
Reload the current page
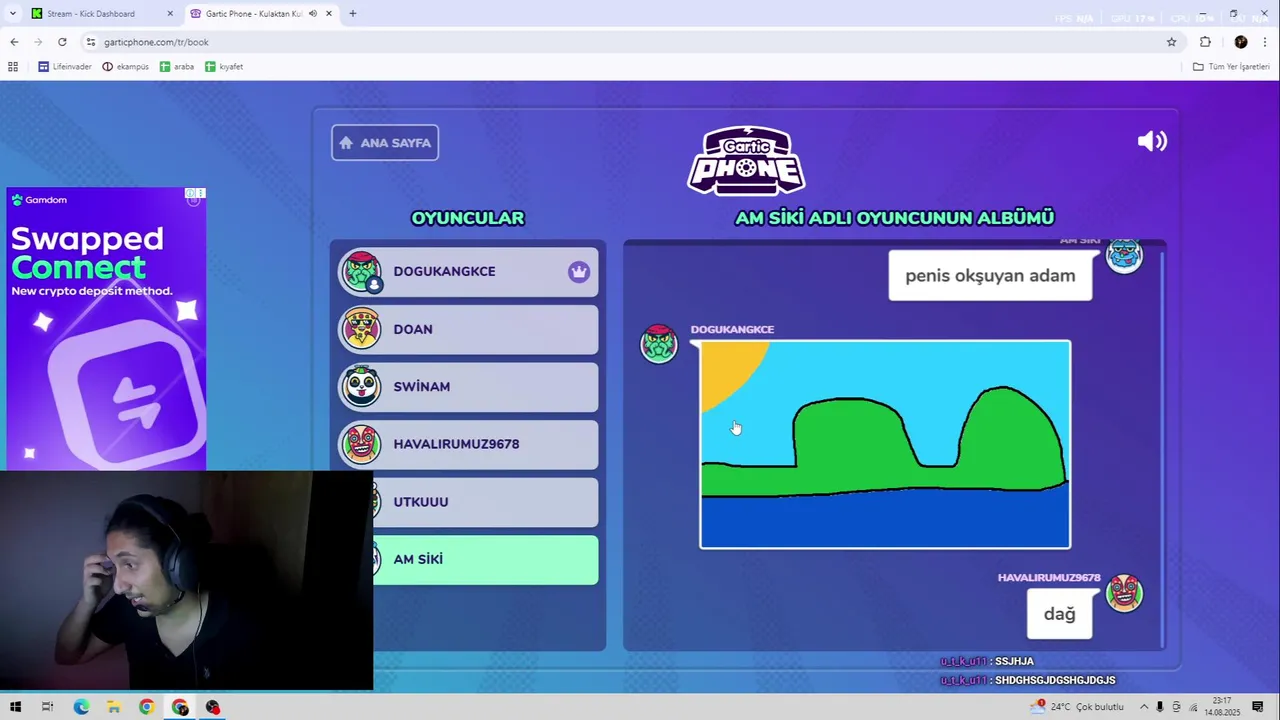click(62, 42)
